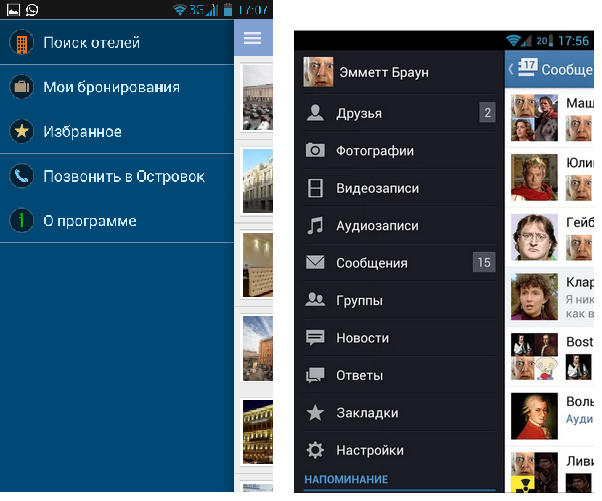Image resolution: width=602 pixels, height=501 pixels.
Task: Tap the envelope icon for Сообщения
Action: pos(315,263)
